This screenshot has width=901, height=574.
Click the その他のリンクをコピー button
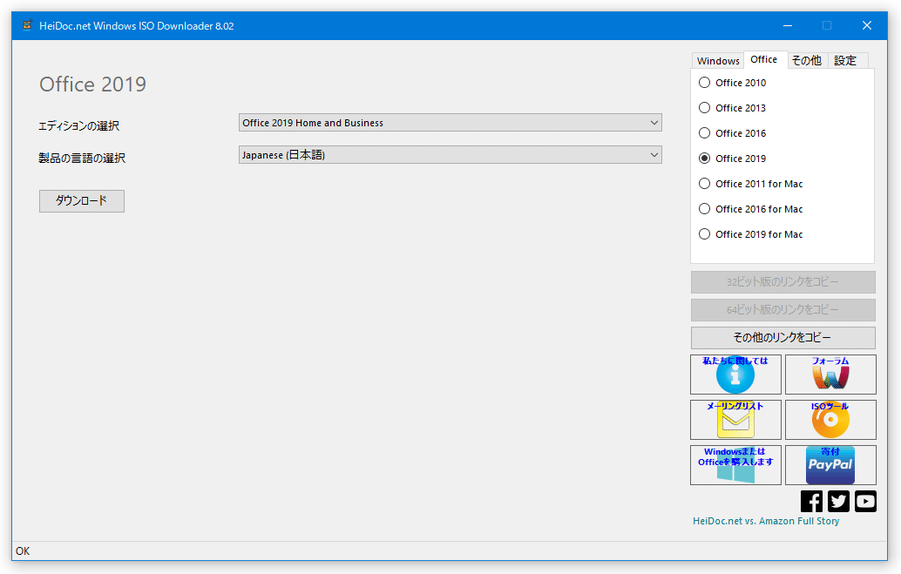tap(783, 338)
